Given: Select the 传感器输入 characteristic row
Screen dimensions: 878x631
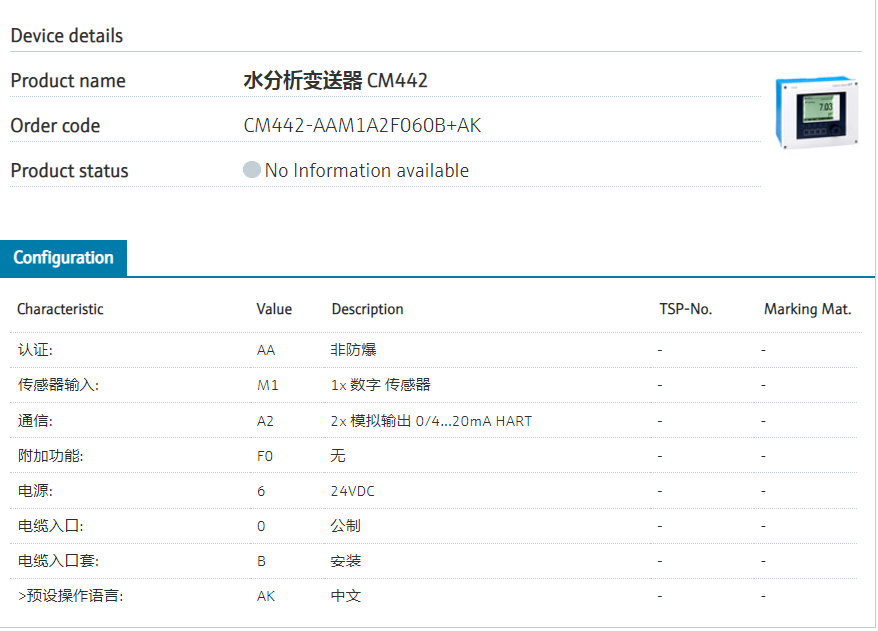Looking at the screenshot, I should coord(58,385).
